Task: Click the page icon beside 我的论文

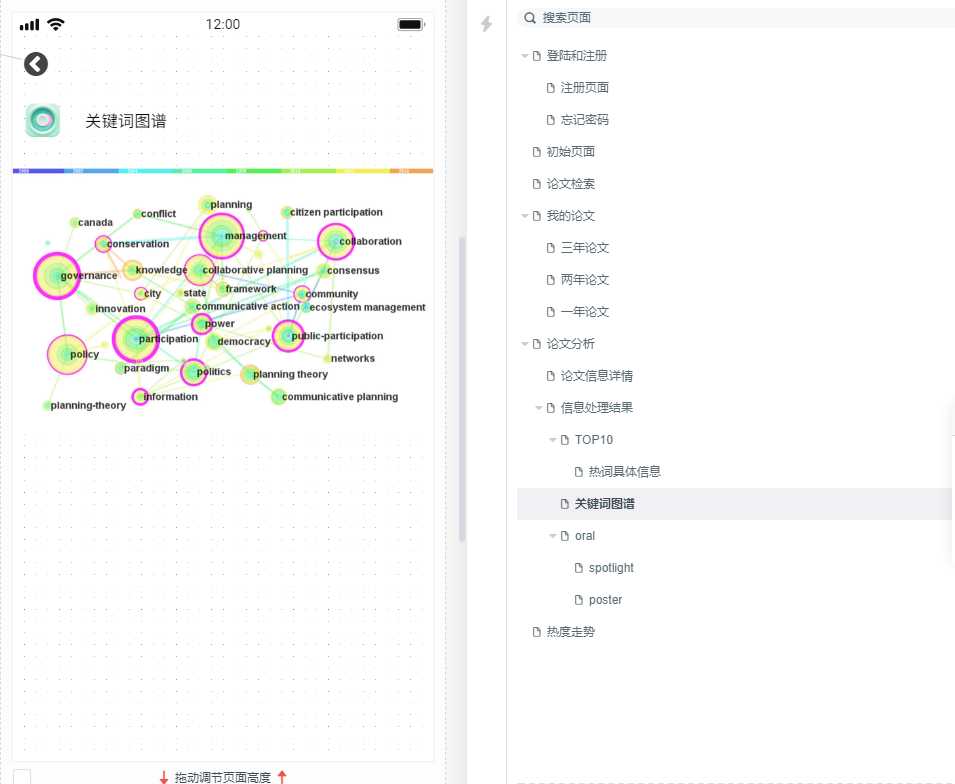Action: tap(537, 216)
